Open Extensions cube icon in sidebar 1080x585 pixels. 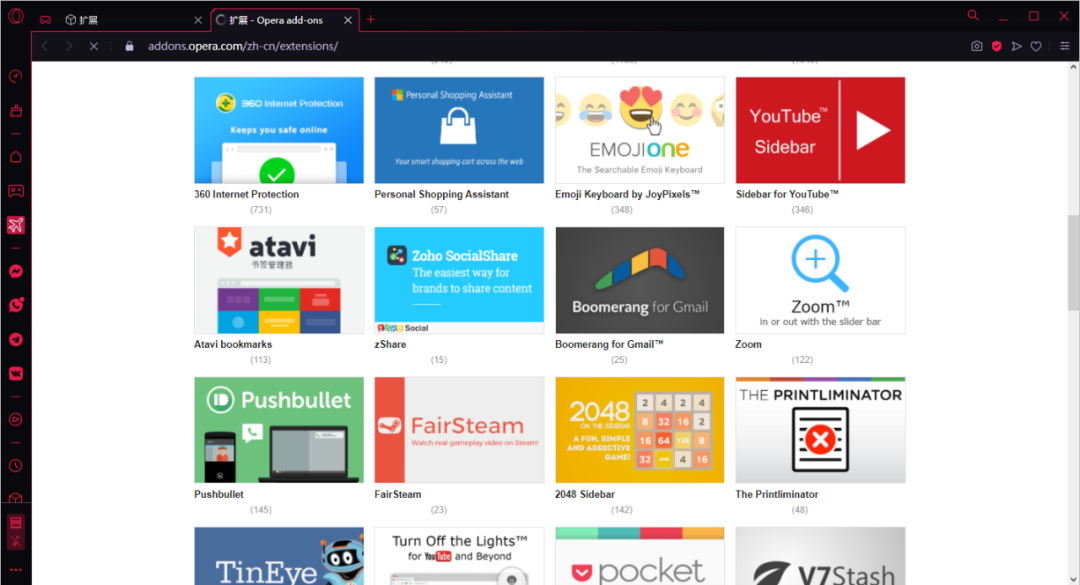16,498
